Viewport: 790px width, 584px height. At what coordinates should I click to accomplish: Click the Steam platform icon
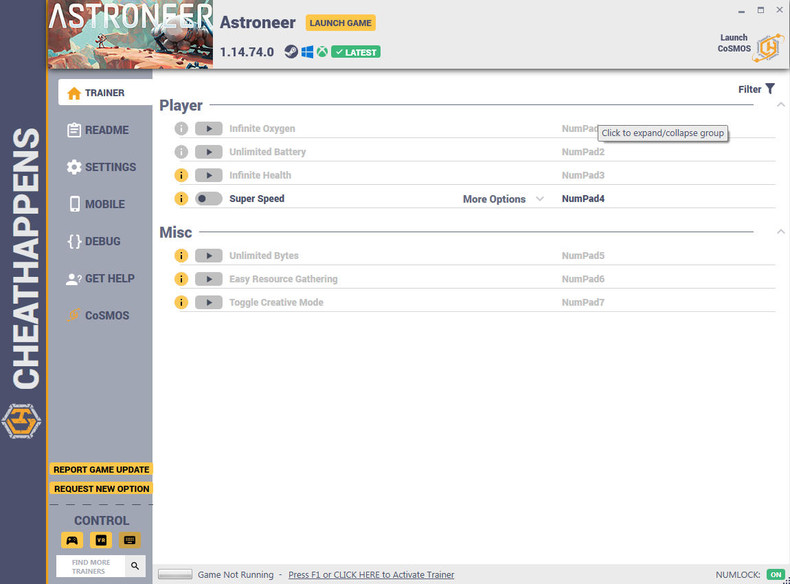point(291,51)
